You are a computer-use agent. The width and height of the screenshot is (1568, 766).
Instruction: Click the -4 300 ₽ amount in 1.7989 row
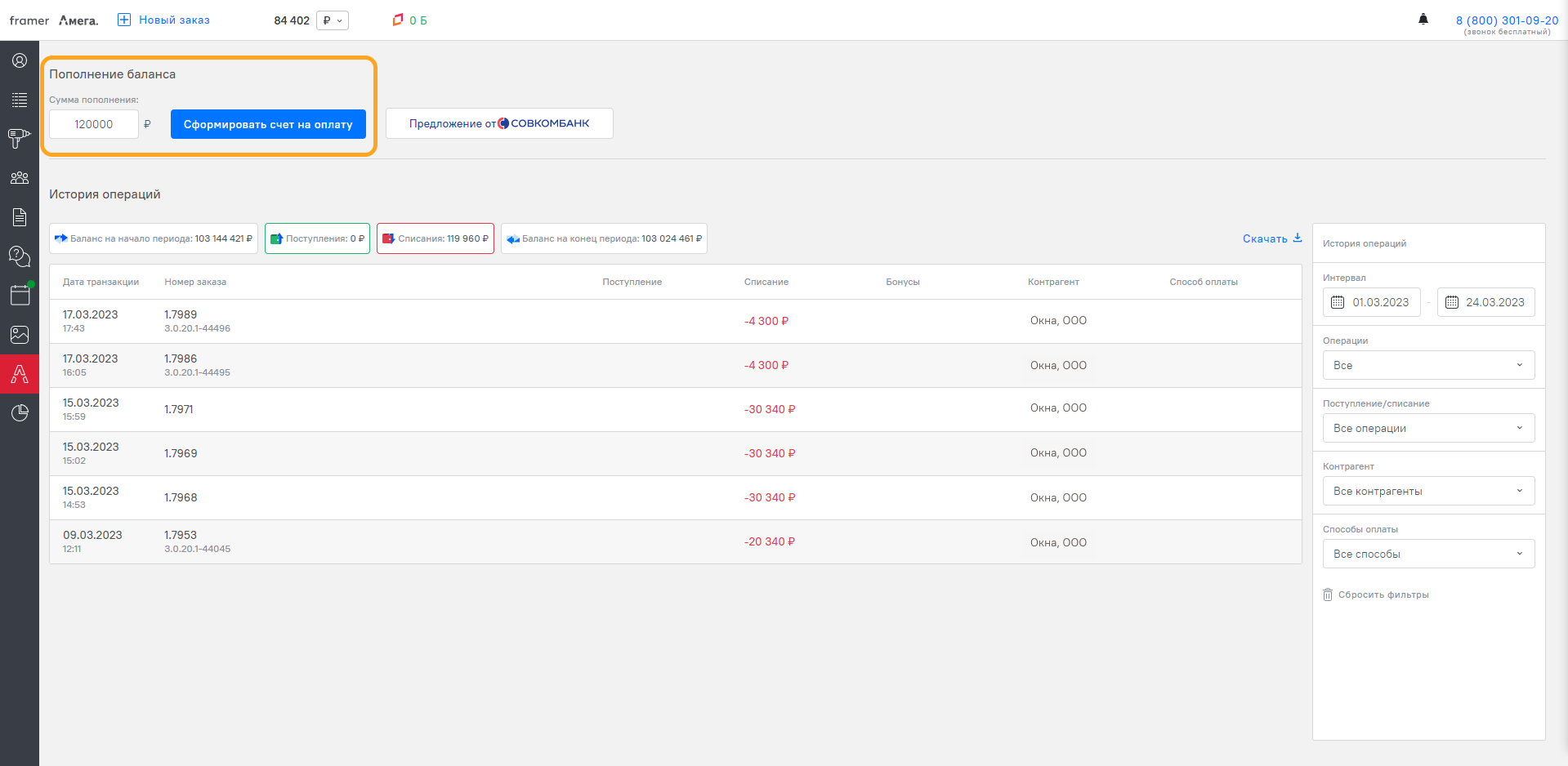click(766, 321)
